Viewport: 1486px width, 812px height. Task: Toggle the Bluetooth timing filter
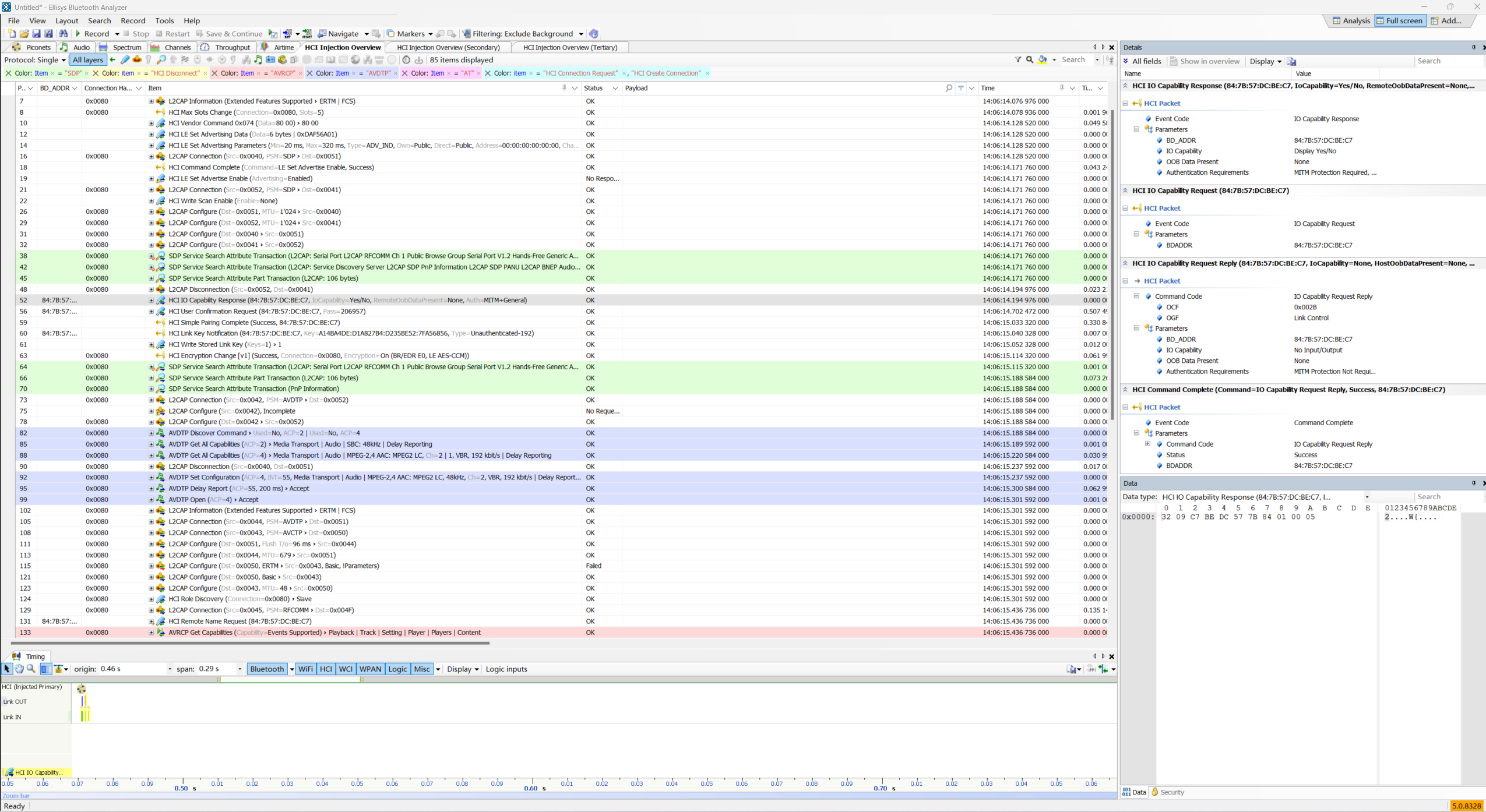(267, 669)
